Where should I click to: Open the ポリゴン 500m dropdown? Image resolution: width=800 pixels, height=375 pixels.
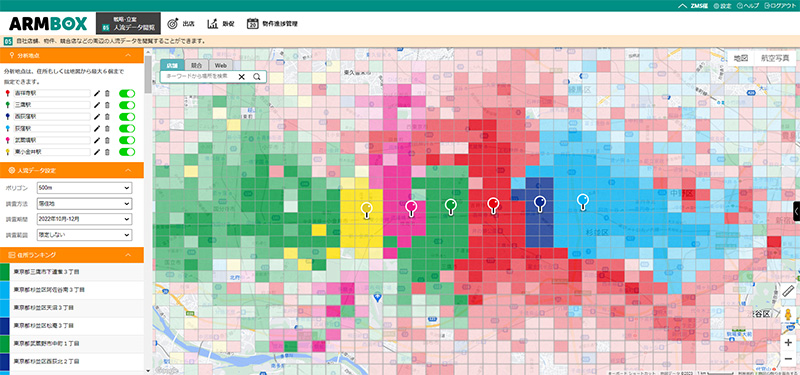[84, 188]
